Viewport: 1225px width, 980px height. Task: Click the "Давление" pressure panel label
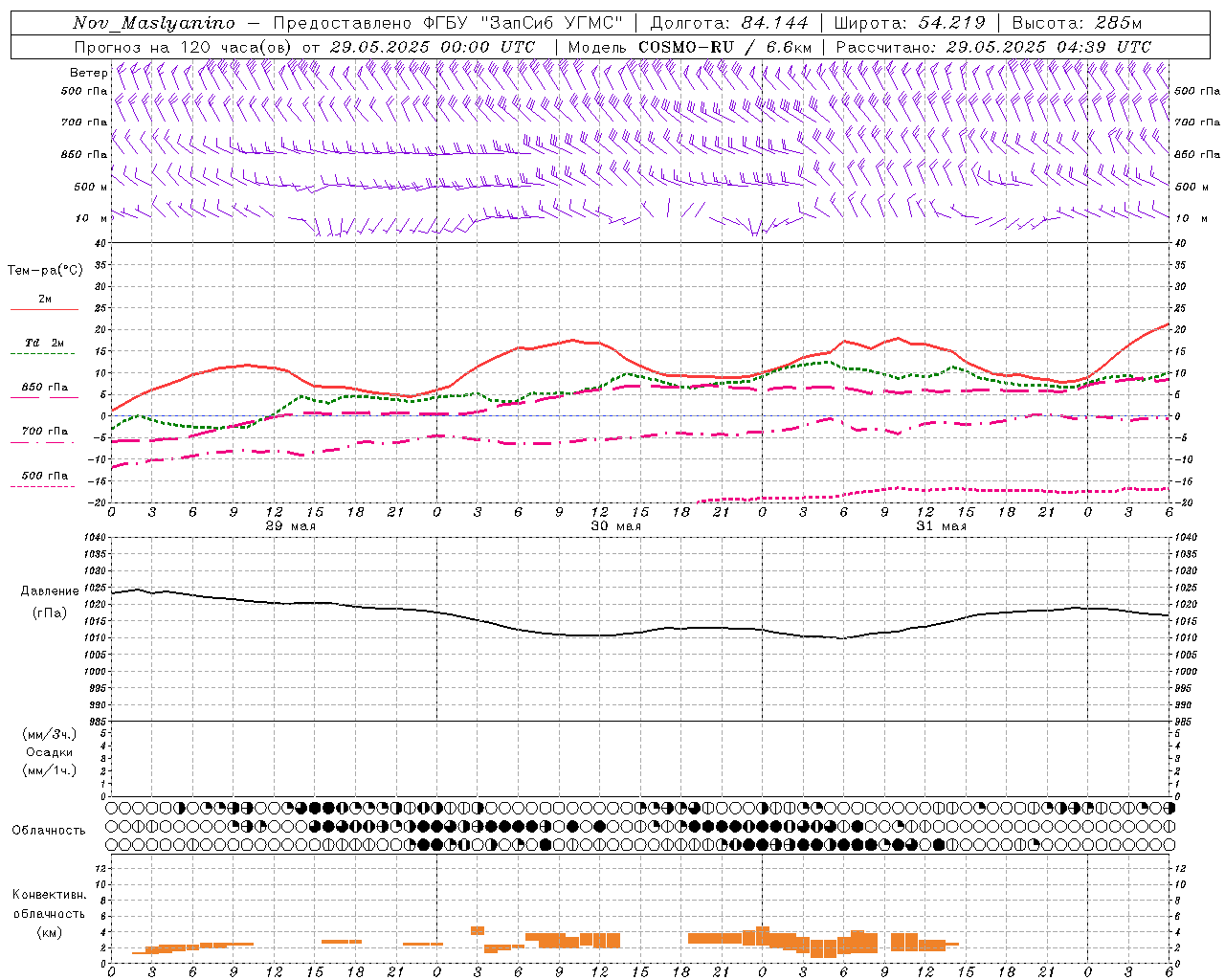click(50, 591)
